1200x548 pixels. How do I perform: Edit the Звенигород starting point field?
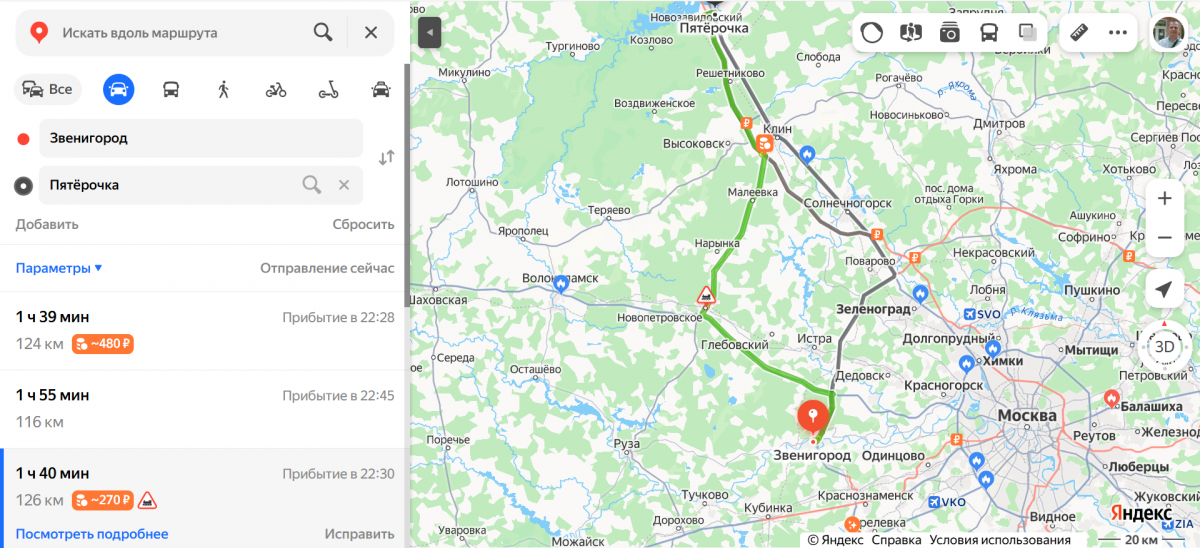point(201,138)
